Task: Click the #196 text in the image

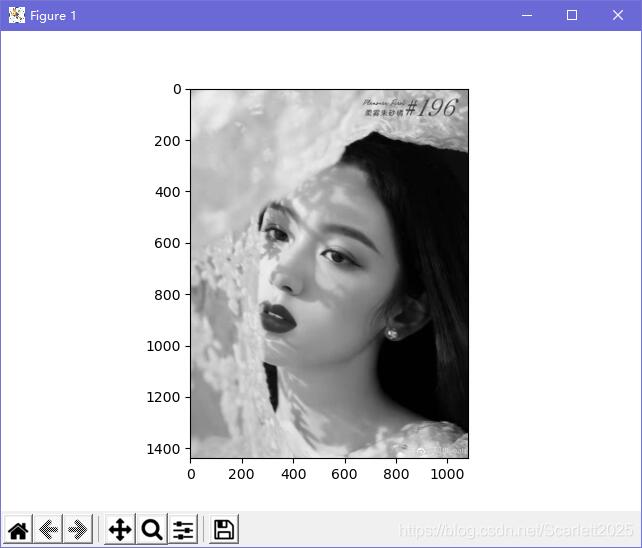Action: point(432,107)
